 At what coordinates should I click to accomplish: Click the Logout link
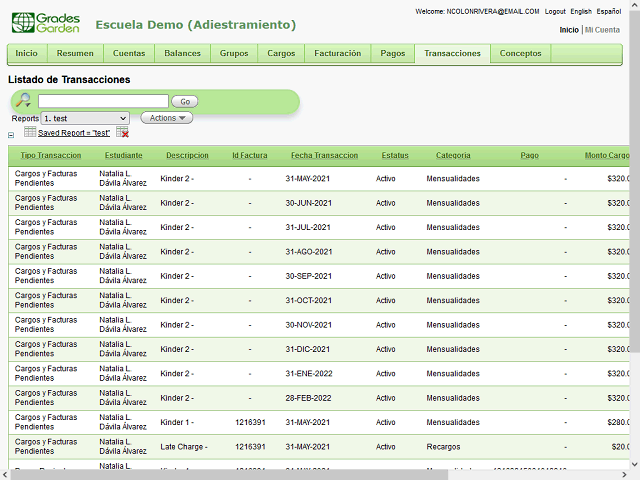click(555, 11)
